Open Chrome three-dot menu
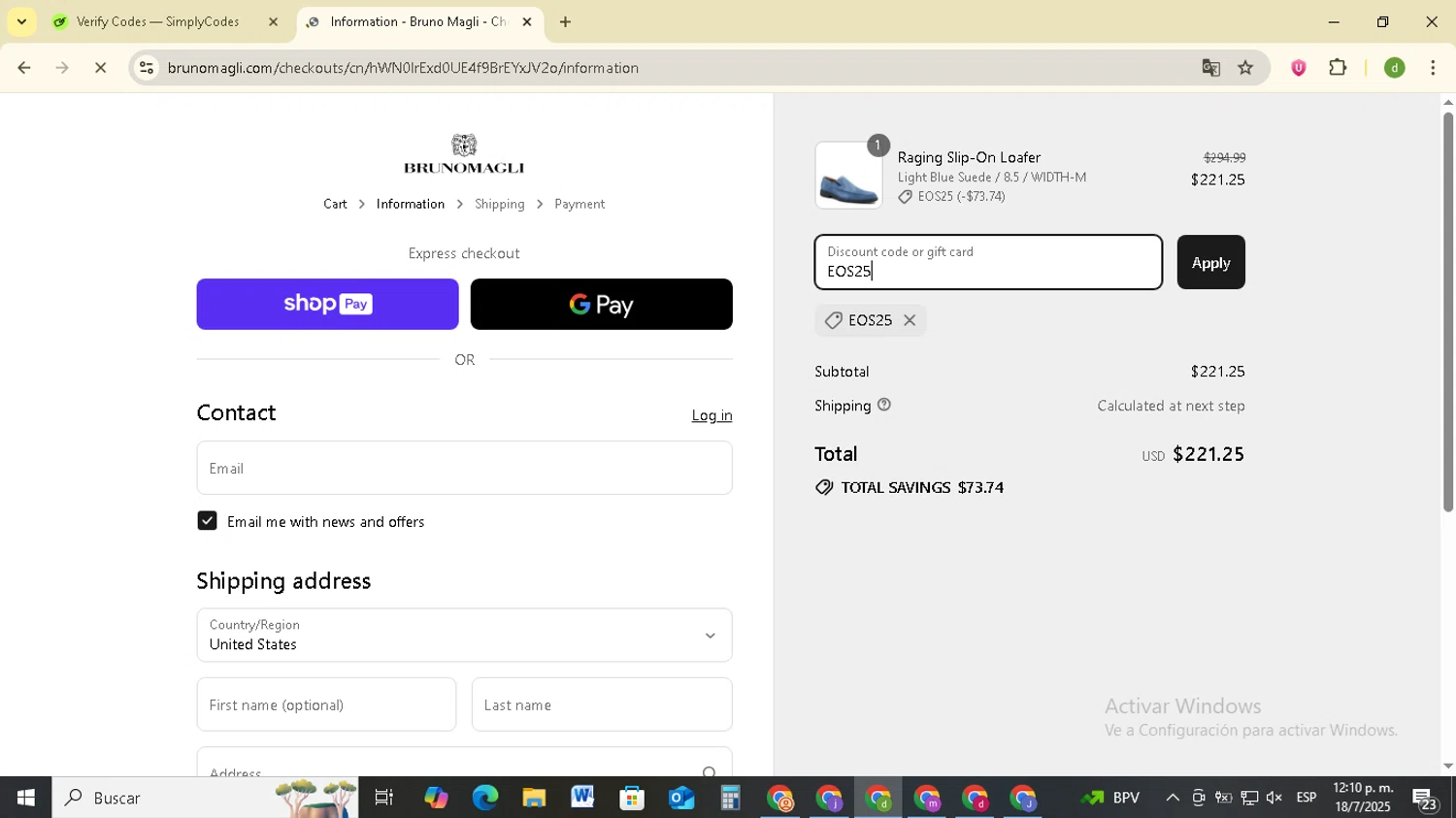The height and width of the screenshot is (818, 1456). [1434, 68]
